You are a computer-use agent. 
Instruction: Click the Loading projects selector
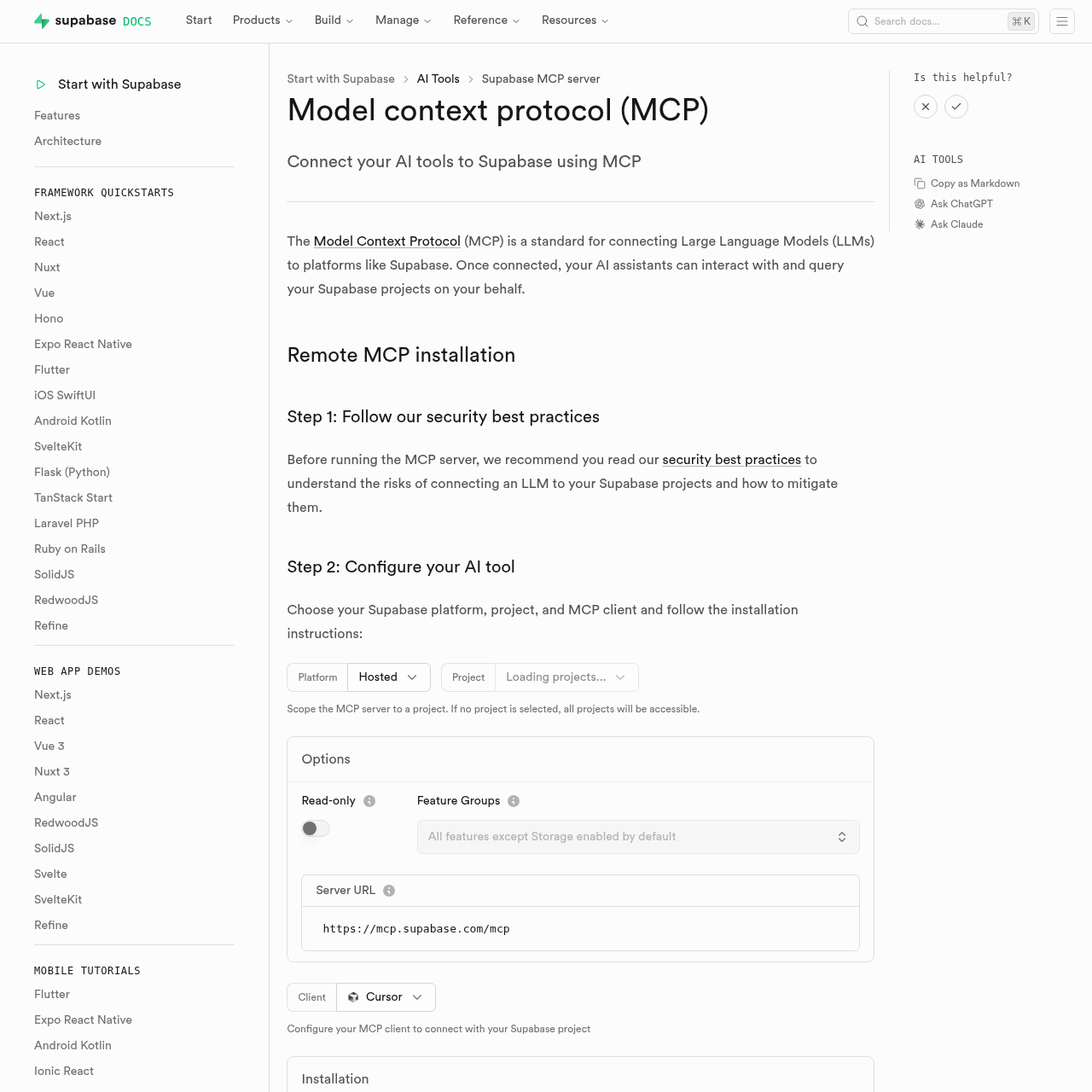pos(566,677)
